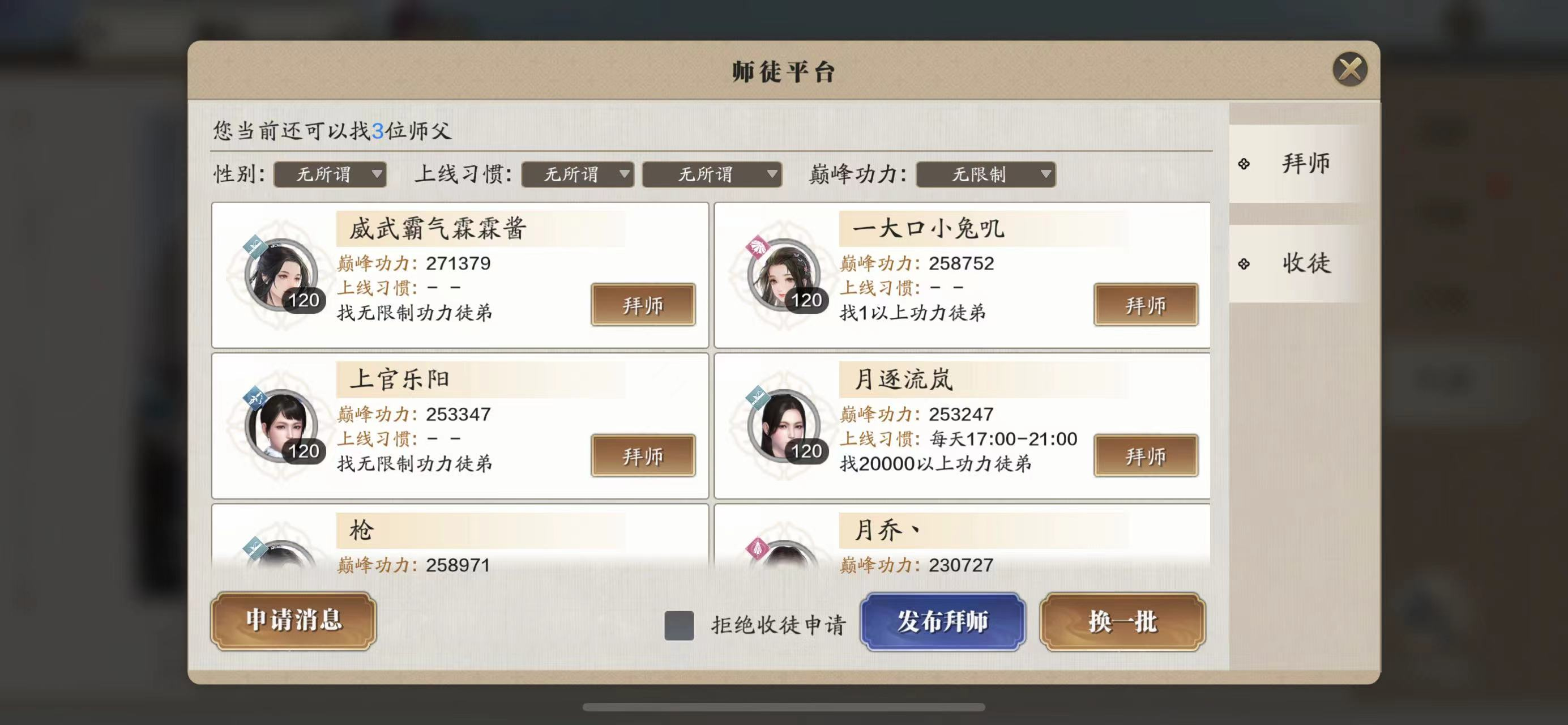Open avatar of 一大口小兔叽
This screenshot has width=1568, height=725.
pos(784,275)
